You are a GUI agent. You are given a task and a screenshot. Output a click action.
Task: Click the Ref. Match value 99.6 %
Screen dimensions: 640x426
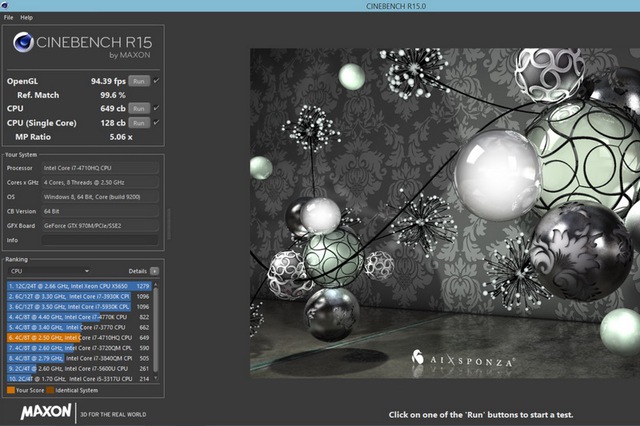point(113,95)
